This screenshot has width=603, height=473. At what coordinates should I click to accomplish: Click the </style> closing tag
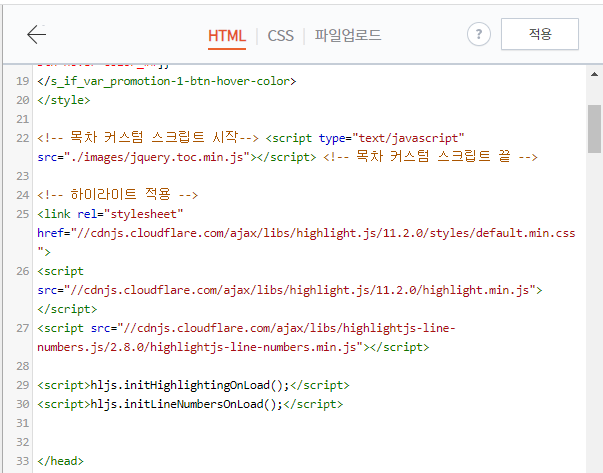click(63, 100)
